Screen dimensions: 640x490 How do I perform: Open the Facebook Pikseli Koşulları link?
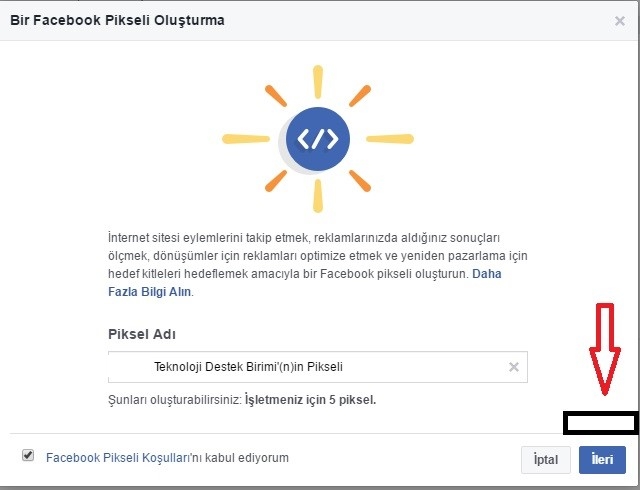[x=118, y=458]
